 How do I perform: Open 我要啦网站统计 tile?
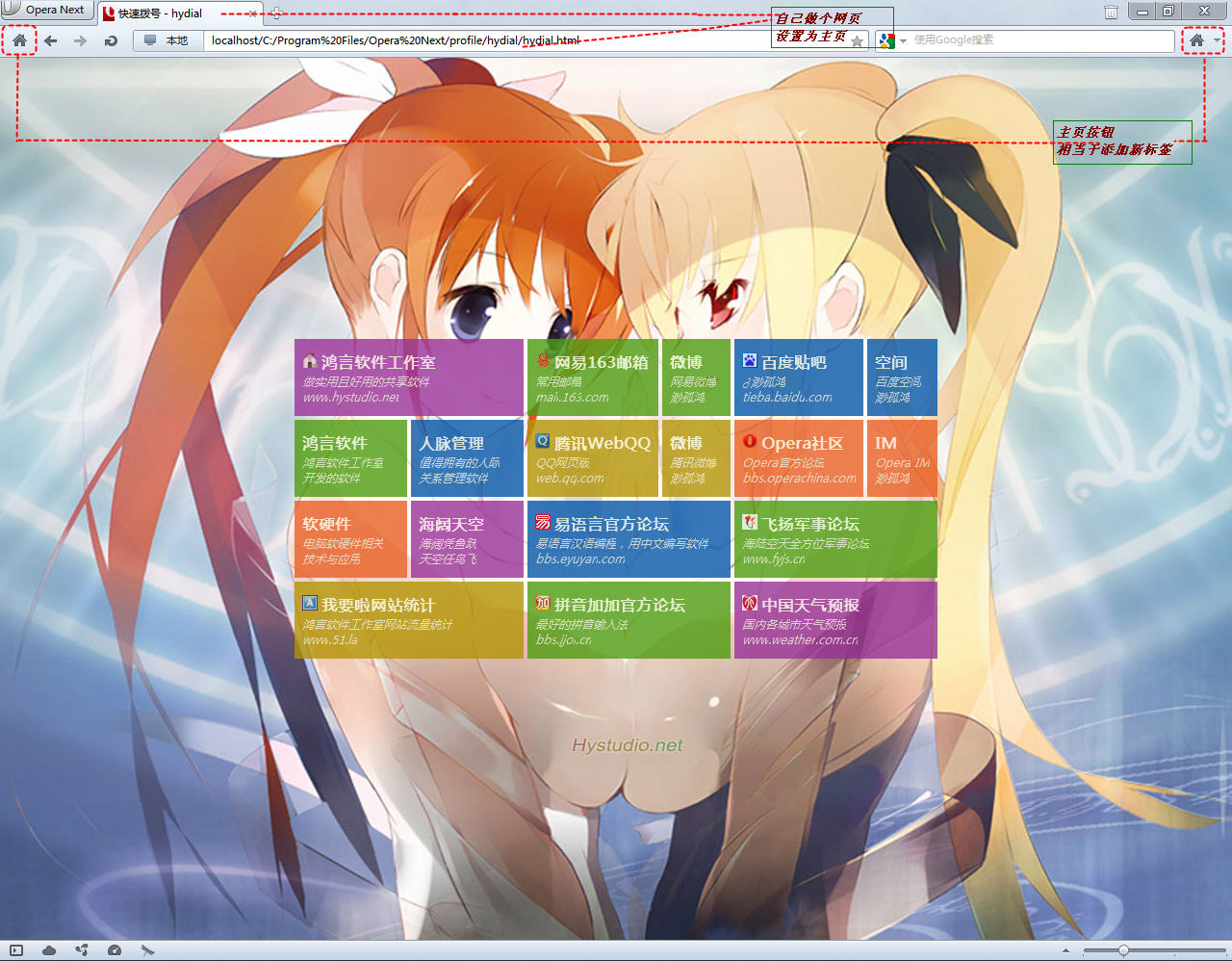point(409,620)
